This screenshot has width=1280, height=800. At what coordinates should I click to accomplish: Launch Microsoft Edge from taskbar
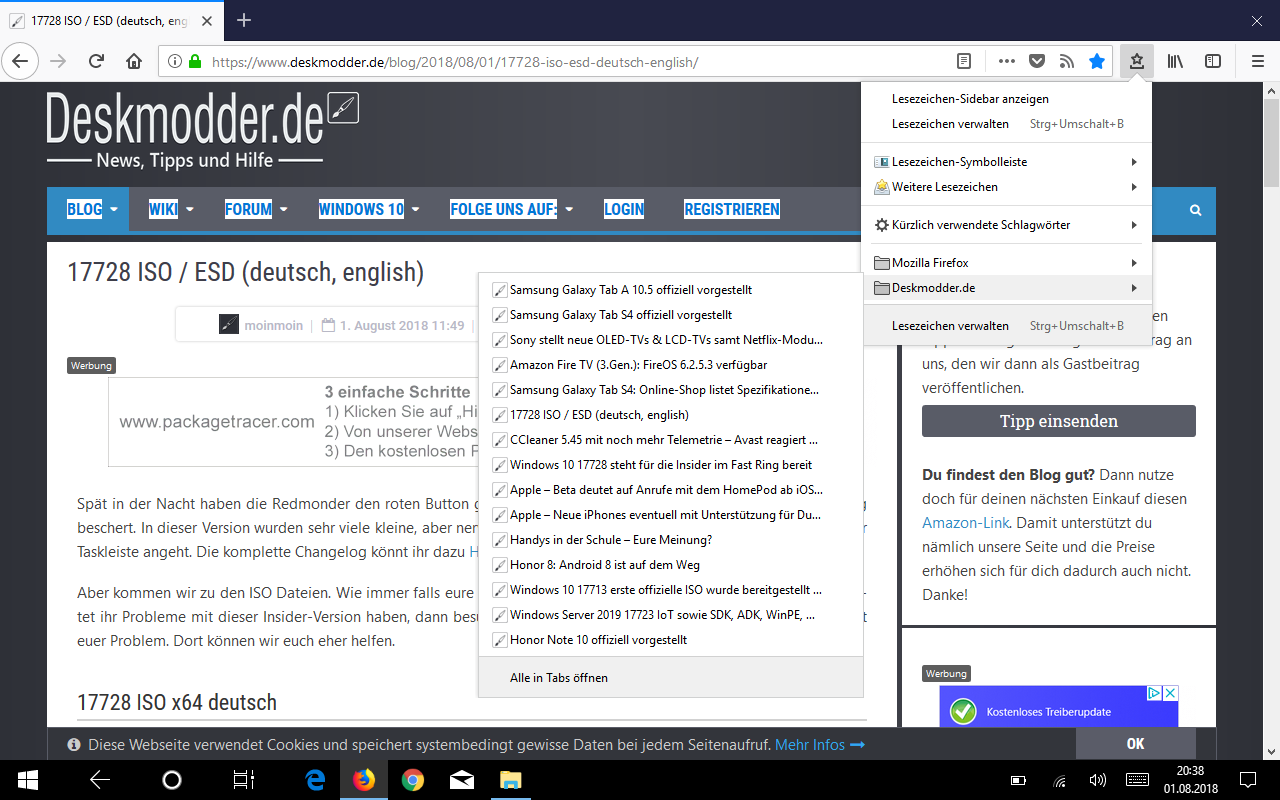tap(316, 780)
